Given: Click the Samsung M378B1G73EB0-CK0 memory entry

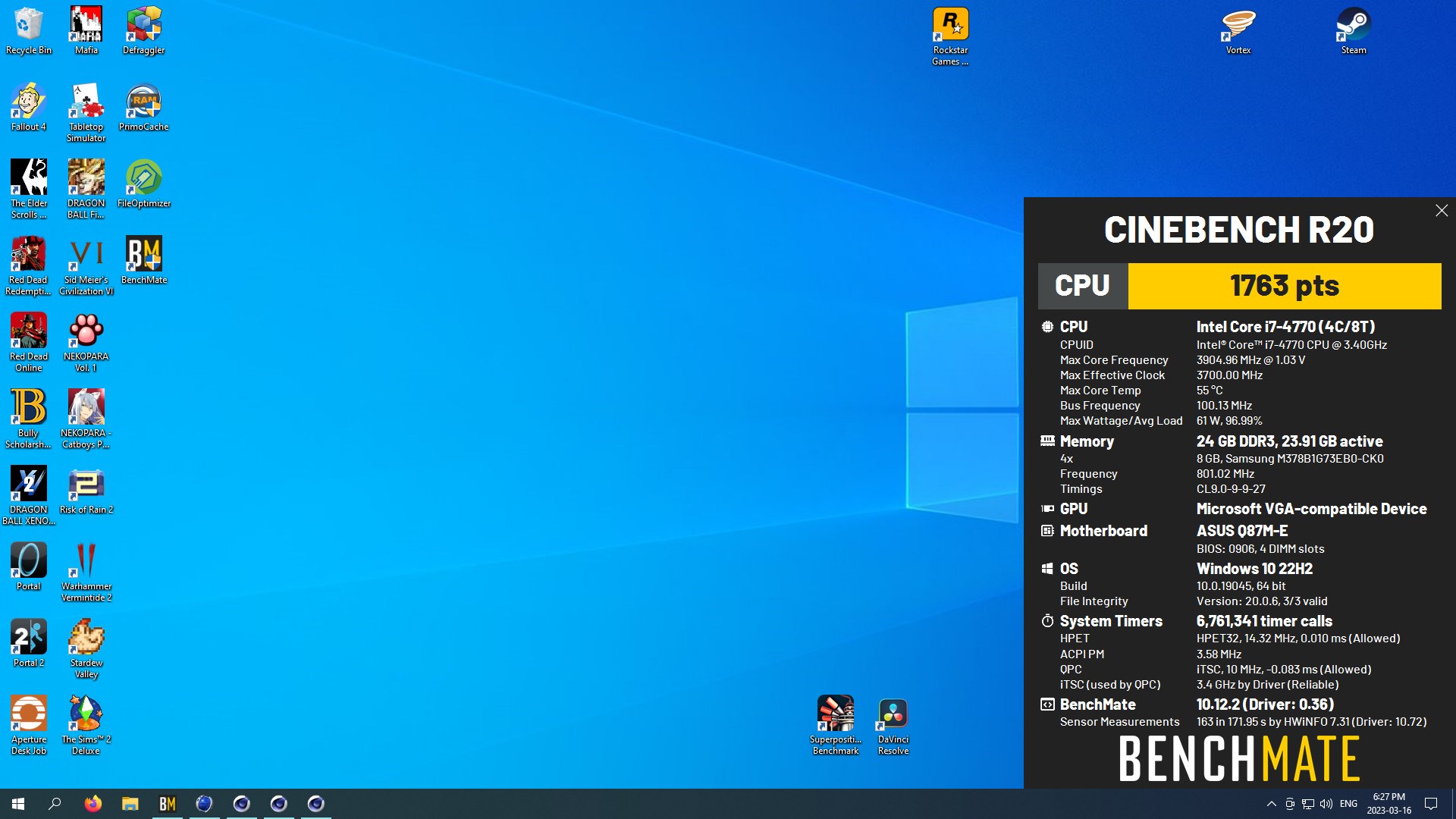Looking at the screenshot, I should pyautogui.click(x=1290, y=459).
